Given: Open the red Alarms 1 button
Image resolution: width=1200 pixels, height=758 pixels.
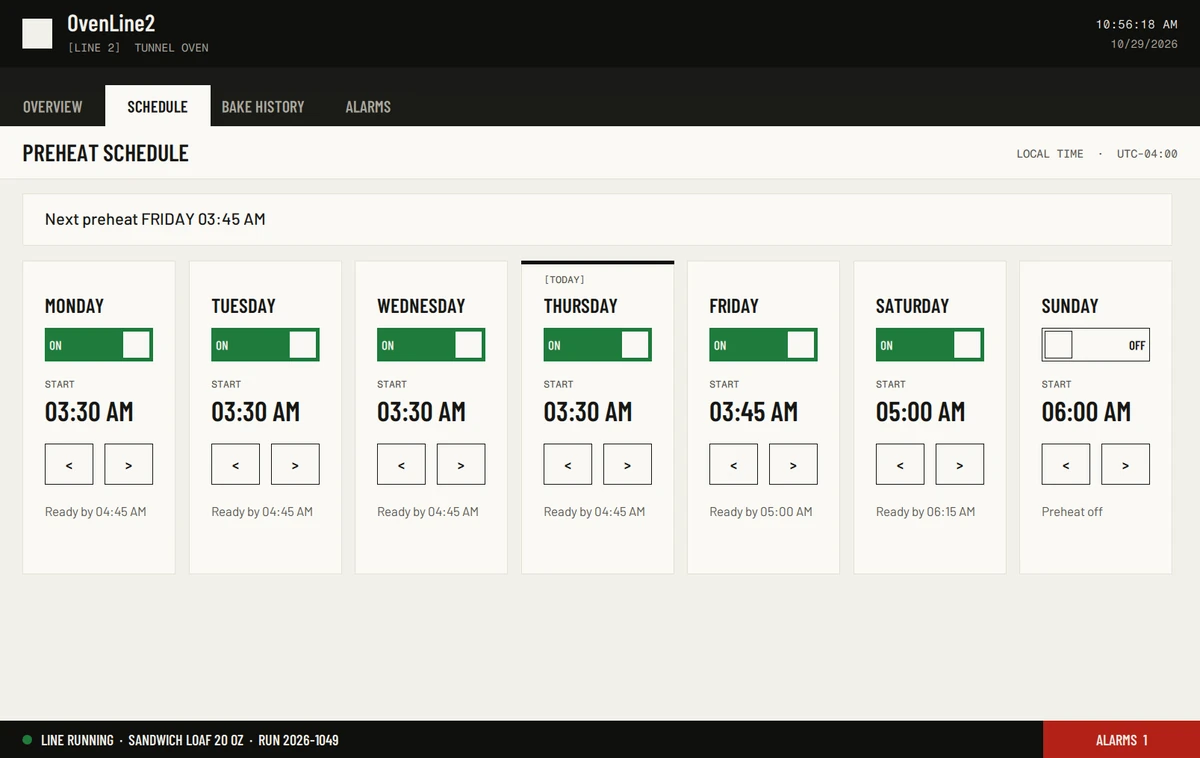Looking at the screenshot, I should (x=1121, y=740).
